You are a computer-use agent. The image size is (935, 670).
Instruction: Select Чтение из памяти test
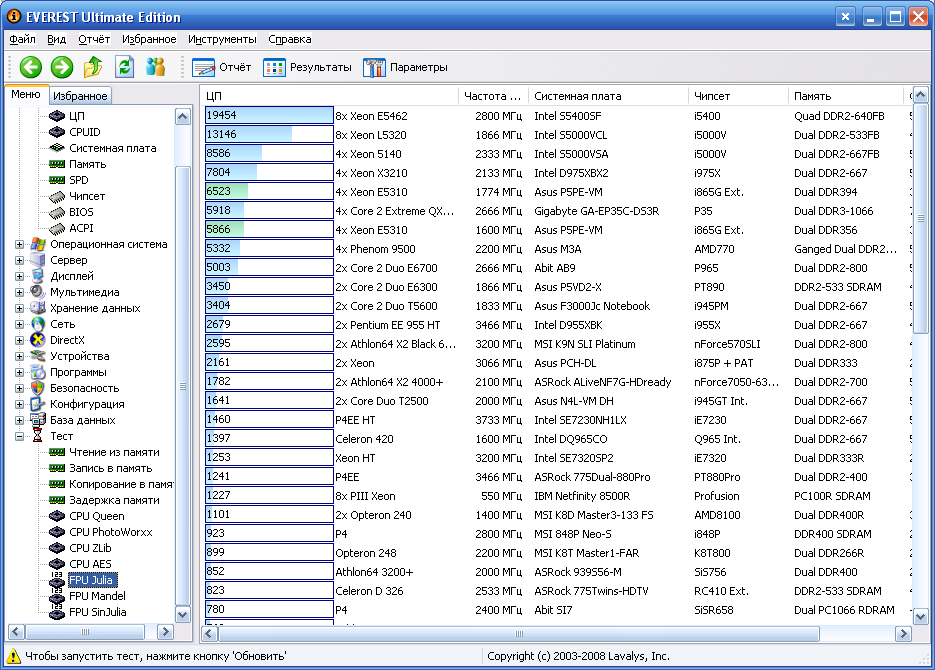point(114,452)
